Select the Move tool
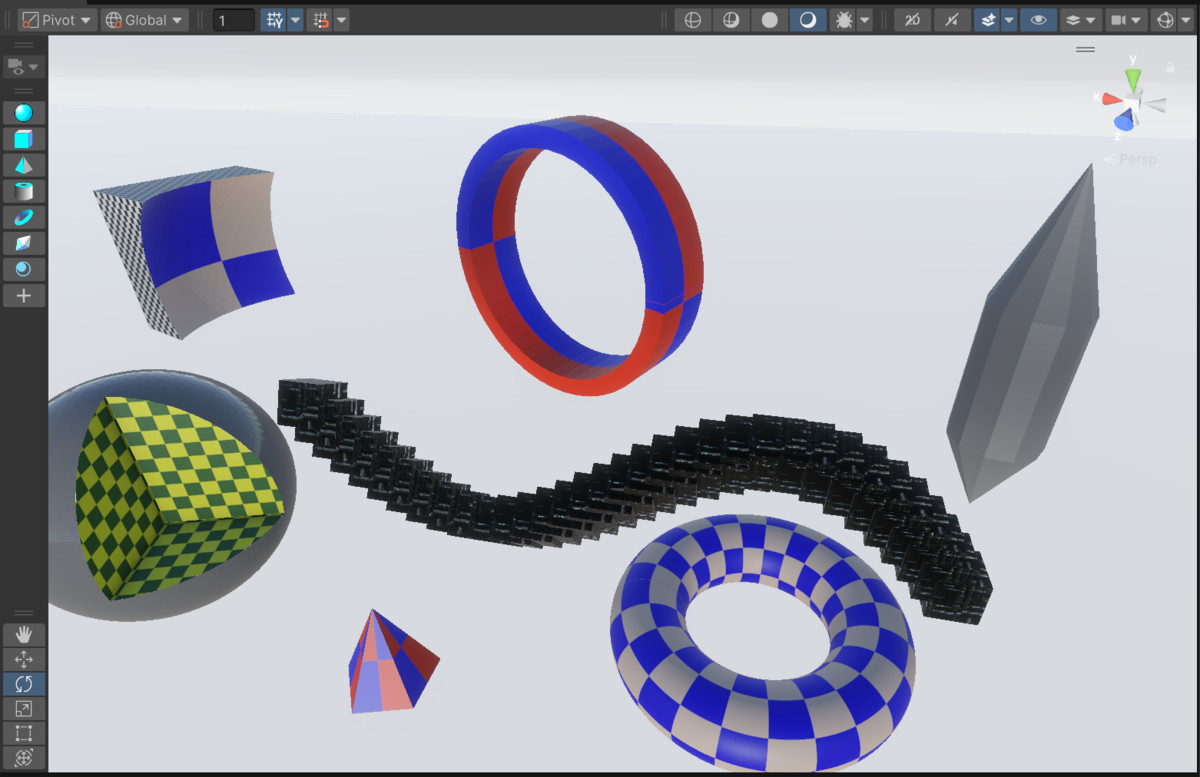 [24, 659]
